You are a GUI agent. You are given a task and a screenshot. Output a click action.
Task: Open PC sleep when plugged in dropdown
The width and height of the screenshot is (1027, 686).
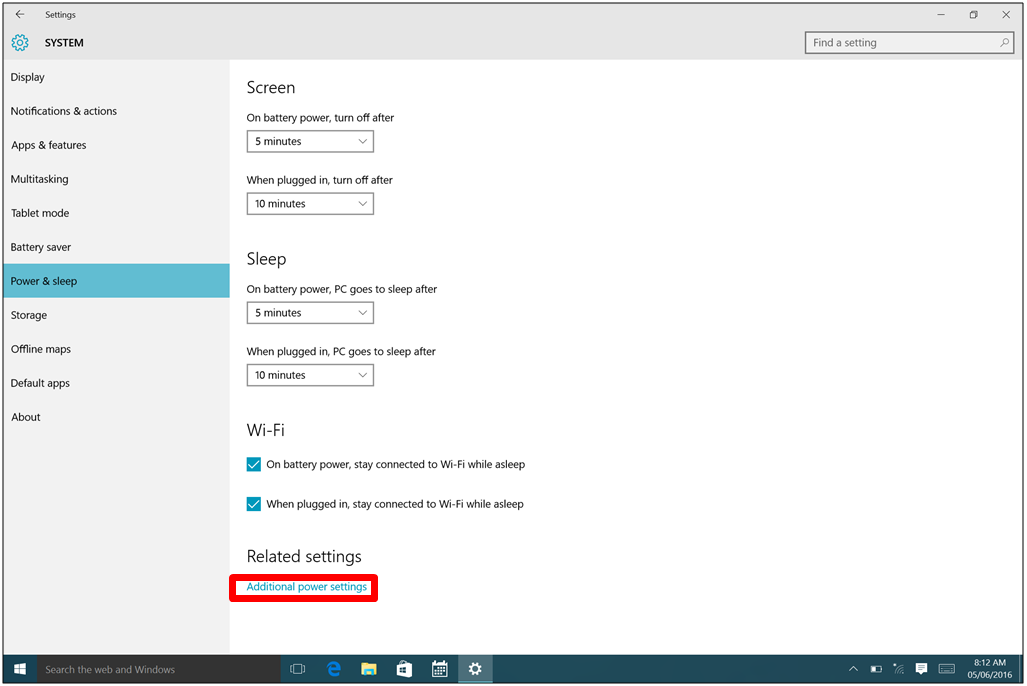(x=310, y=375)
